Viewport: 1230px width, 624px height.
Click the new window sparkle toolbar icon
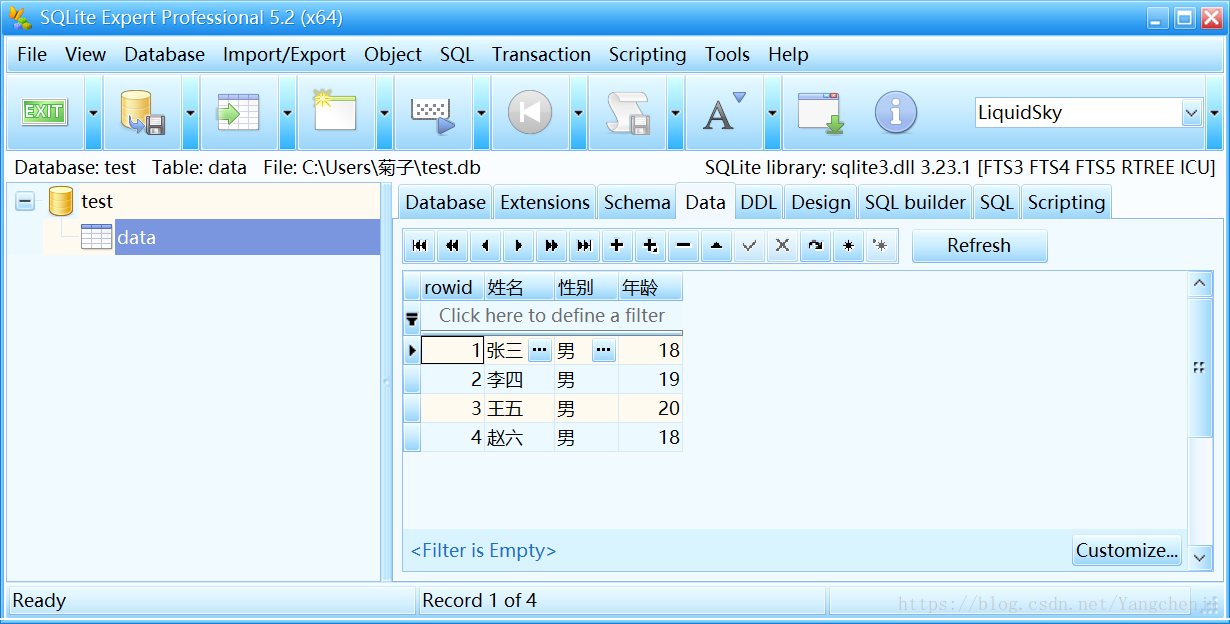[335, 110]
